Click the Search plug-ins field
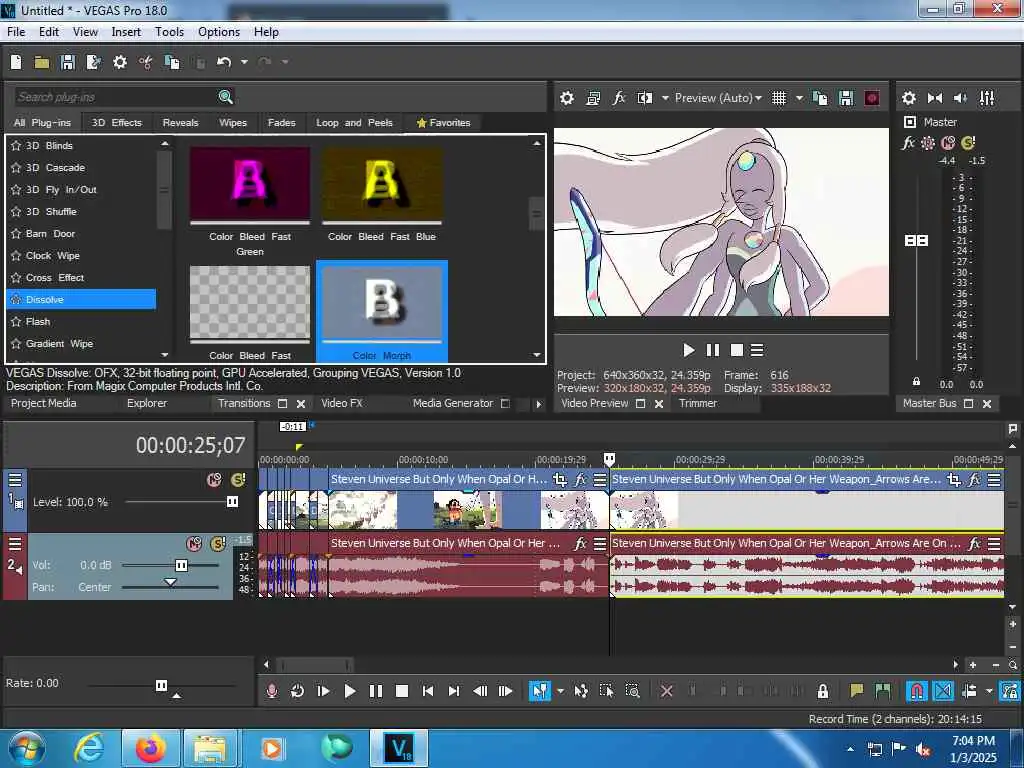1024x768 pixels. [x=116, y=97]
